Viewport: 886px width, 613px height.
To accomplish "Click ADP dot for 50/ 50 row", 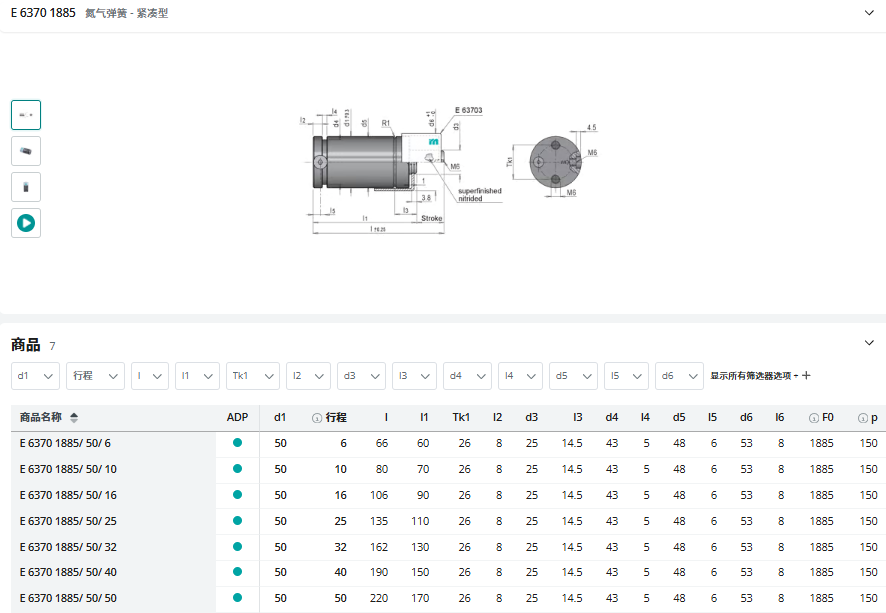I will (x=237, y=597).
